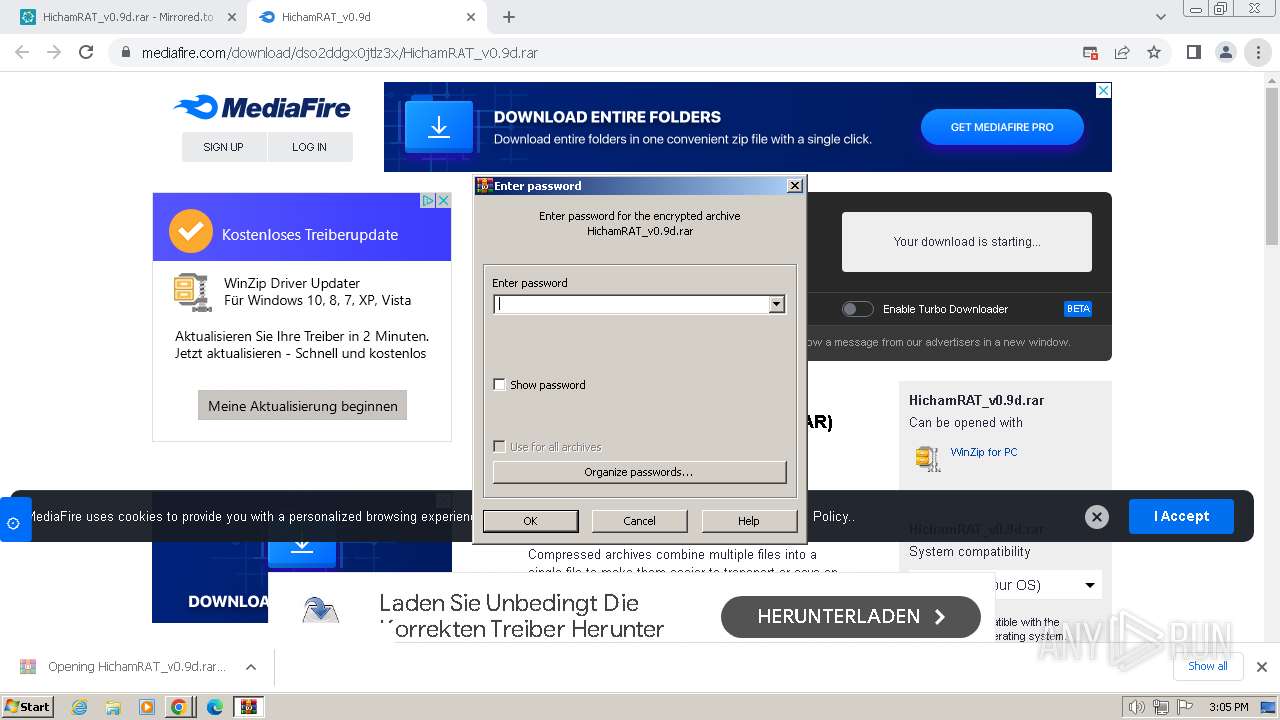Click the download folders banner icon

438,127
